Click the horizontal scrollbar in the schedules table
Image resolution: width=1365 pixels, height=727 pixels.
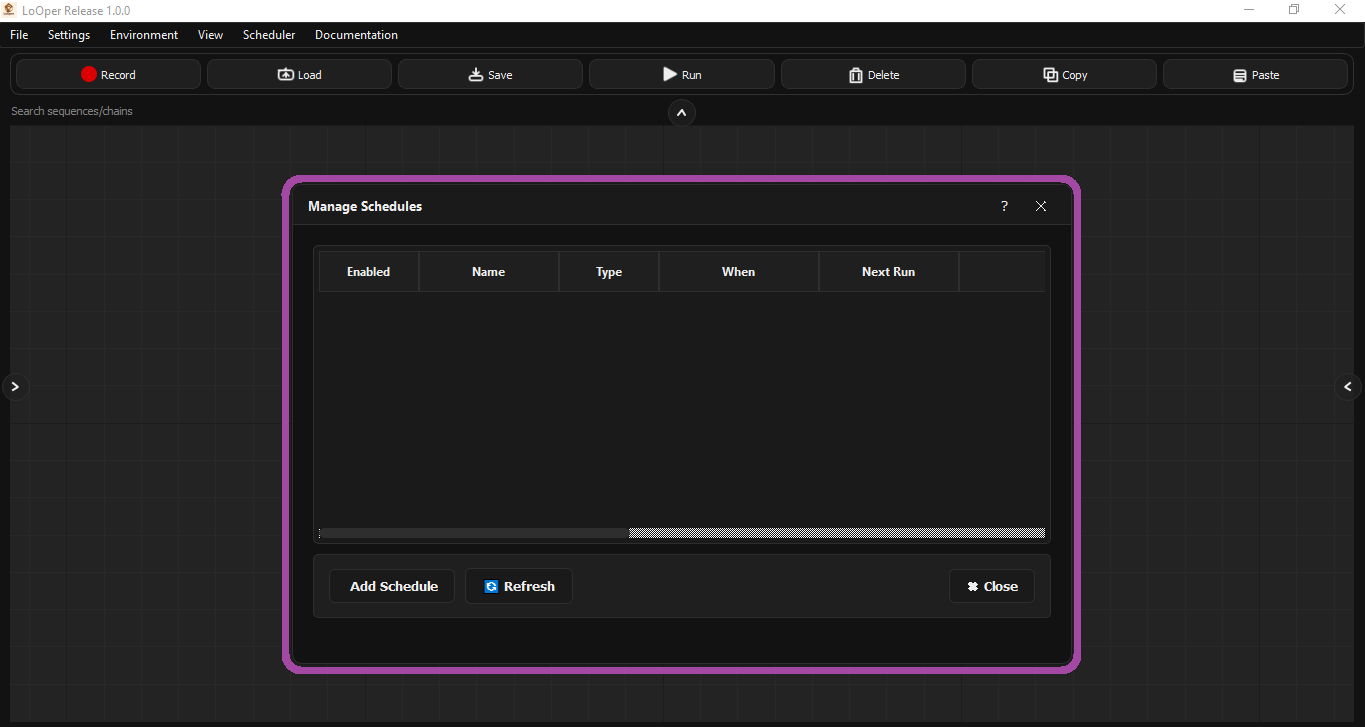pyautogui.click(x=472, y=532)
